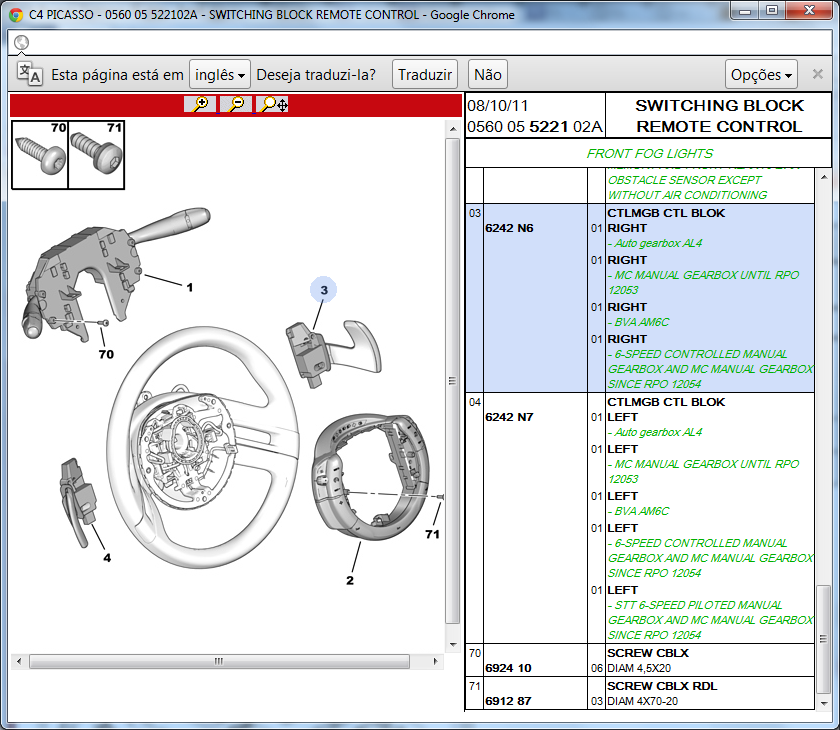Click row number 04 in parts list
Image resolution: width=840 pixels, height=730 pixels.
[x=475, y=402]
